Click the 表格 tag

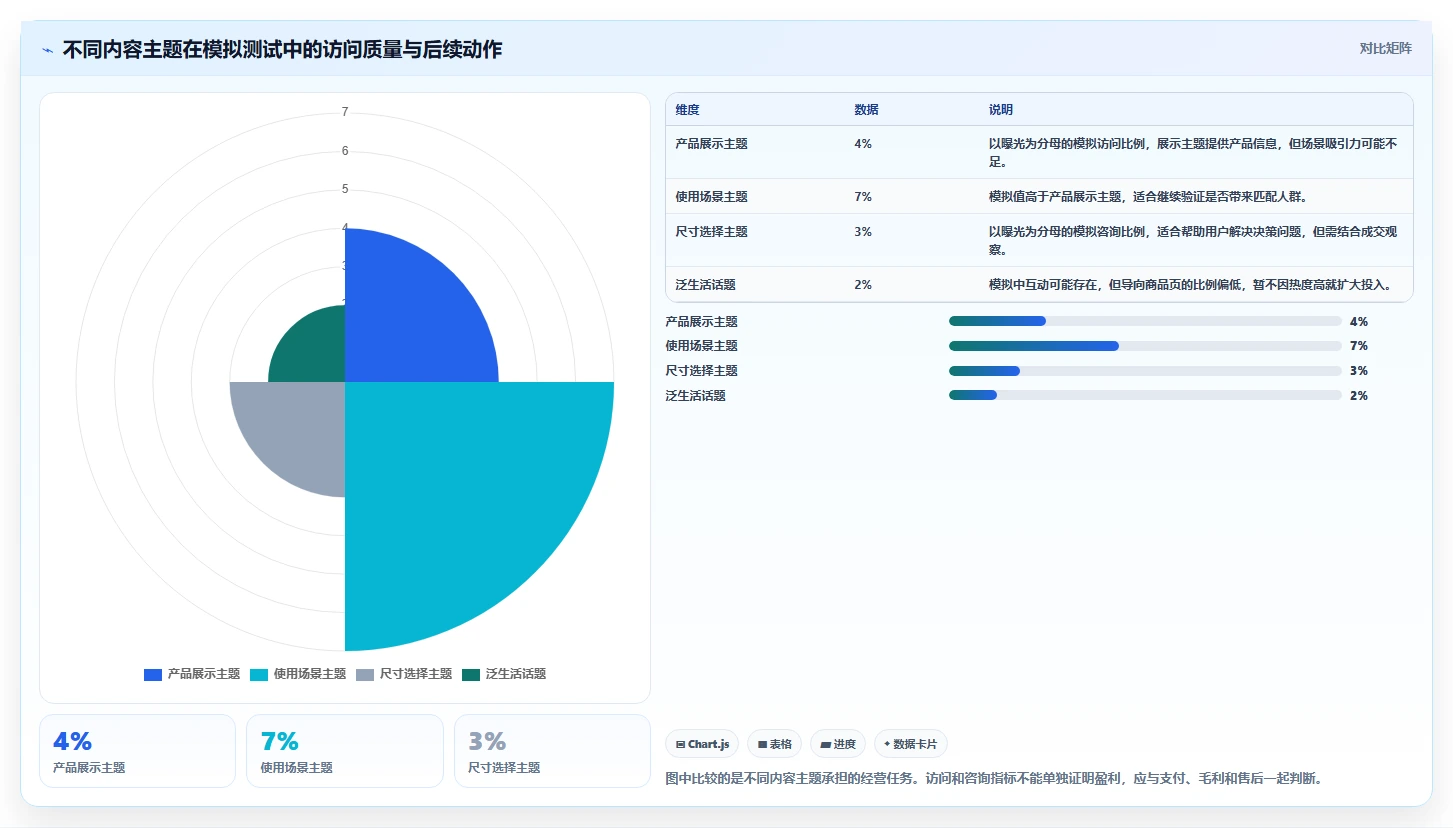[x=774, y=744]
